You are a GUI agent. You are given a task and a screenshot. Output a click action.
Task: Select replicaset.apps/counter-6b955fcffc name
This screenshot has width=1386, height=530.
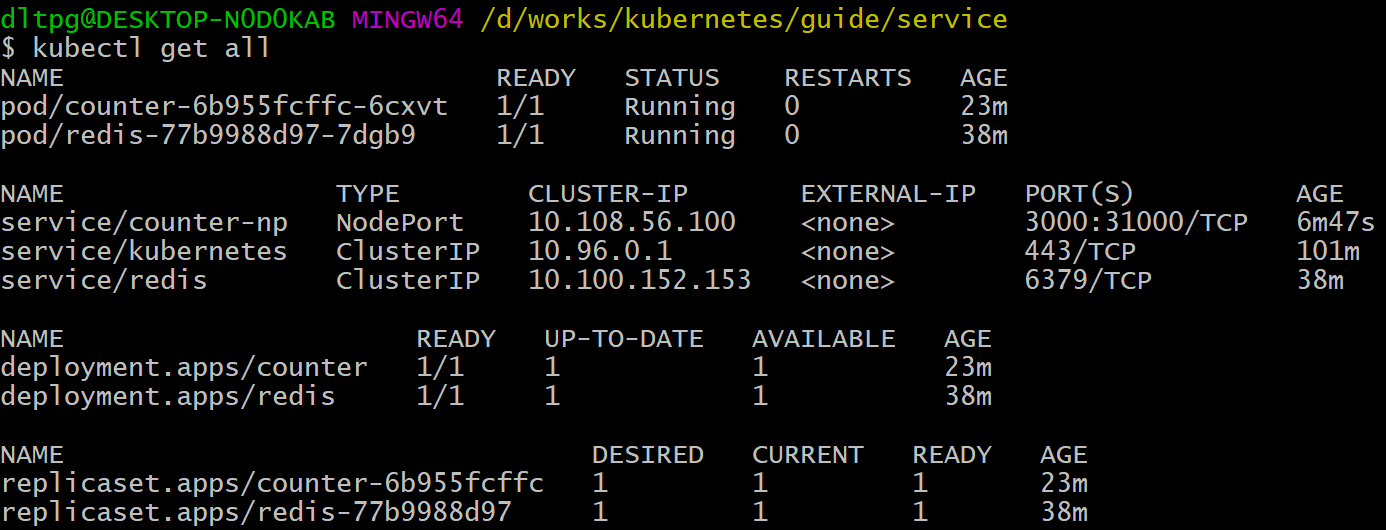pos(272,483)
